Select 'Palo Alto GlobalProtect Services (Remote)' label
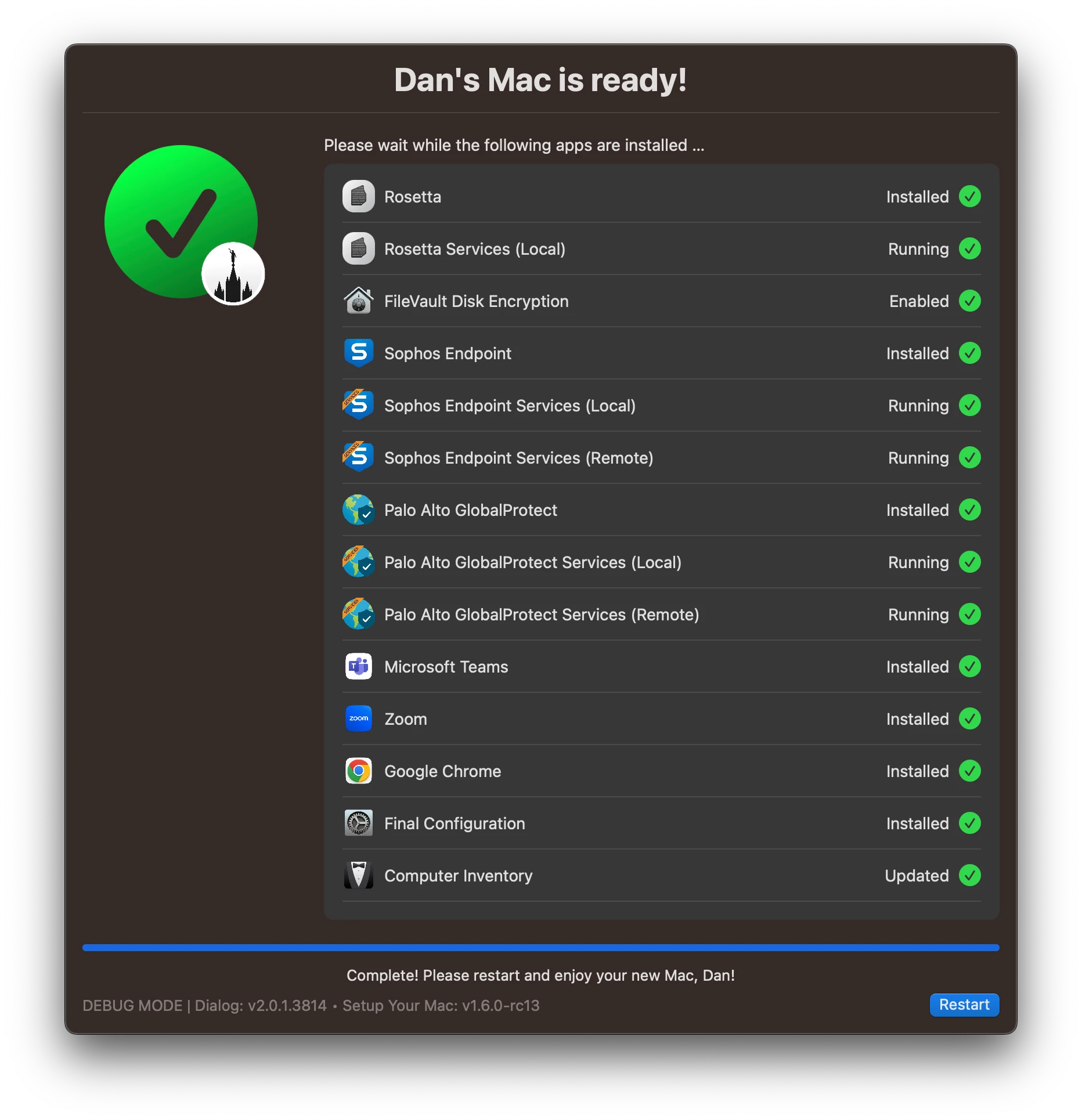The image size is (1082, 1120). click(541, 615)
